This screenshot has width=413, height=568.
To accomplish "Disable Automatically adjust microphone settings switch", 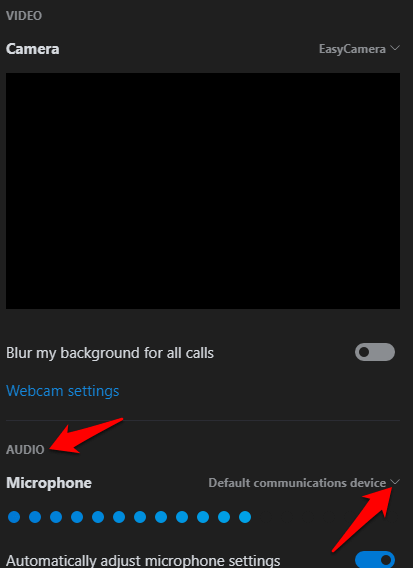I will (x=375, y=560).
